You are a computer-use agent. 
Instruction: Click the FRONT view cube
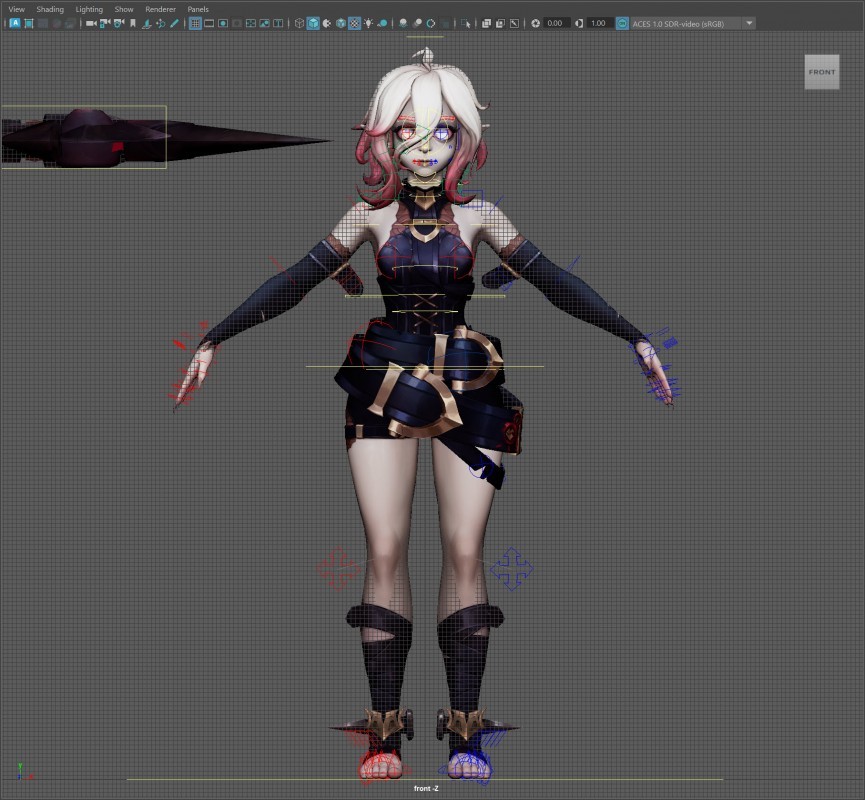pyautogui.click(x=822, y=72)
